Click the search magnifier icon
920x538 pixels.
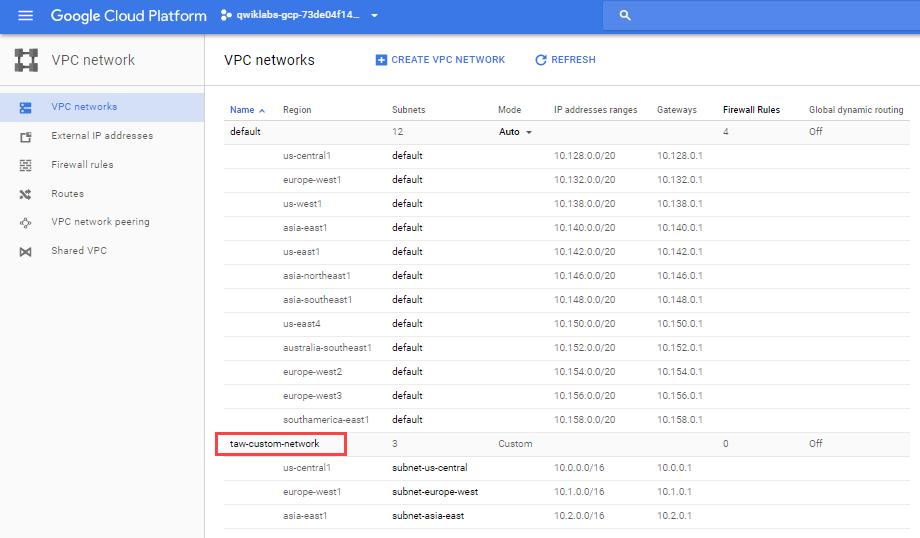pos(625,16)
